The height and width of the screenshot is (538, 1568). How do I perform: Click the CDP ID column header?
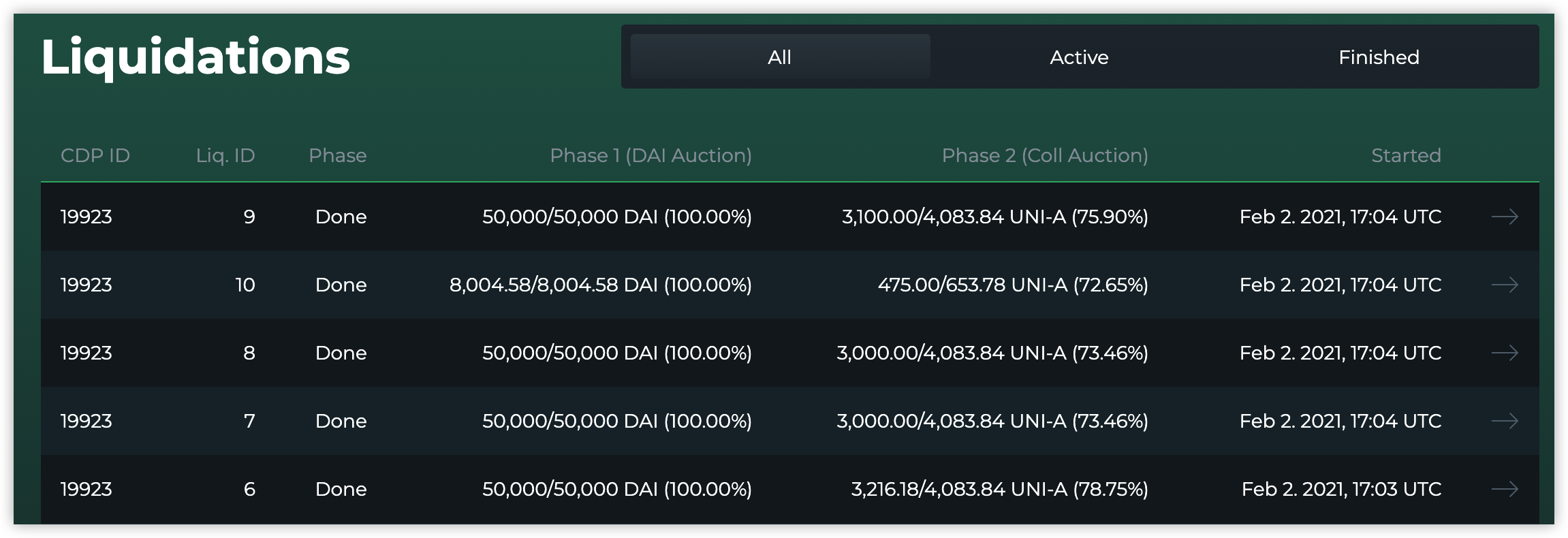(x=95, y=155)
